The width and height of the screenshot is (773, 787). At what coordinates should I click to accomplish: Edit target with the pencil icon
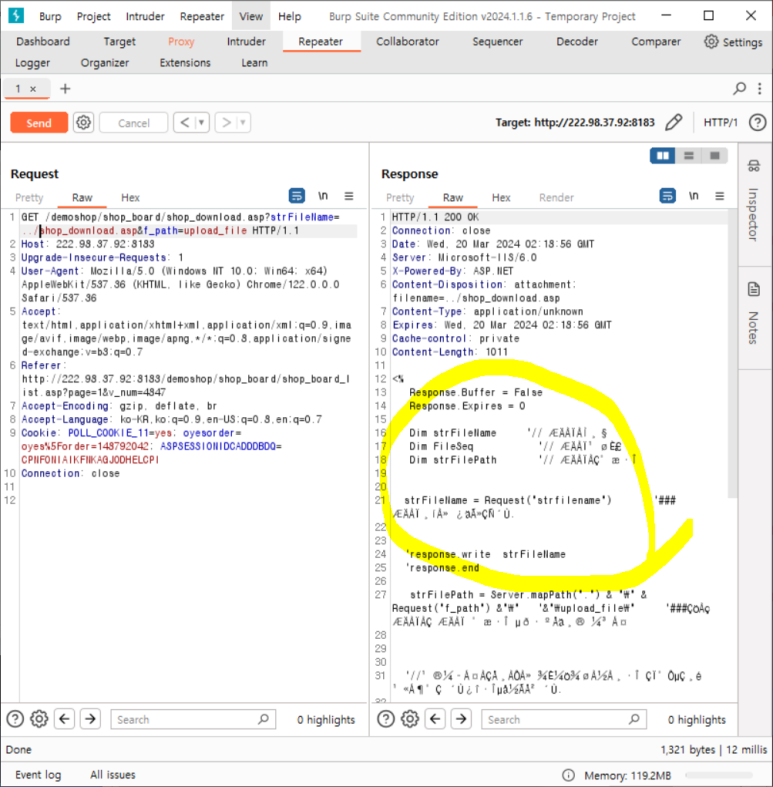pos(674,122)
